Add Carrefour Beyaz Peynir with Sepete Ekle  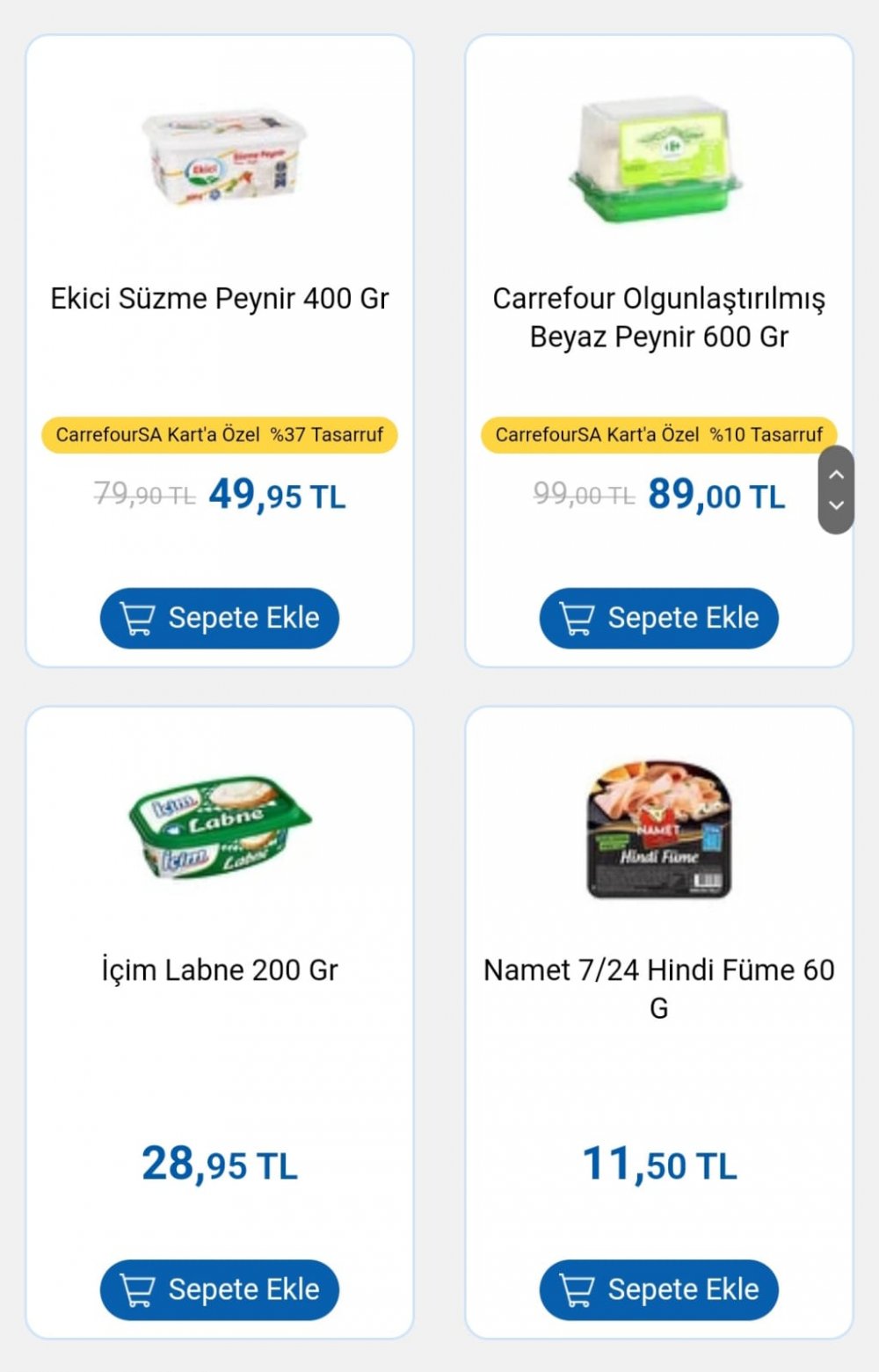pyautogui.click(x=659, y=619)
